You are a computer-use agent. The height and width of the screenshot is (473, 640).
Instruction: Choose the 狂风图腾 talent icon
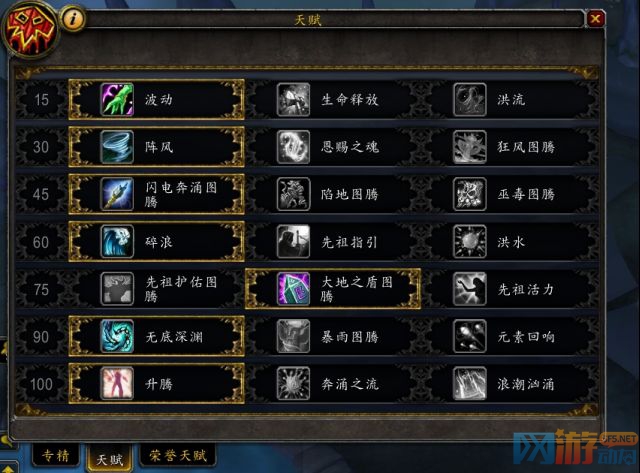[x=469, y=147]
